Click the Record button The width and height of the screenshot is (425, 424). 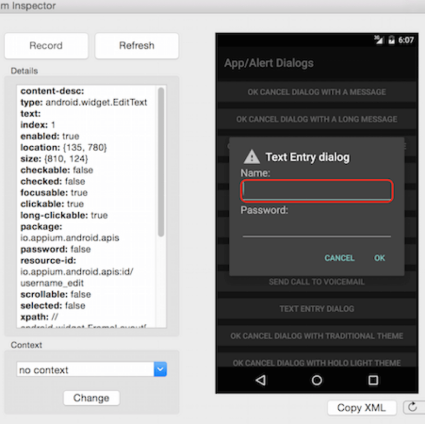tap(46, 46)
